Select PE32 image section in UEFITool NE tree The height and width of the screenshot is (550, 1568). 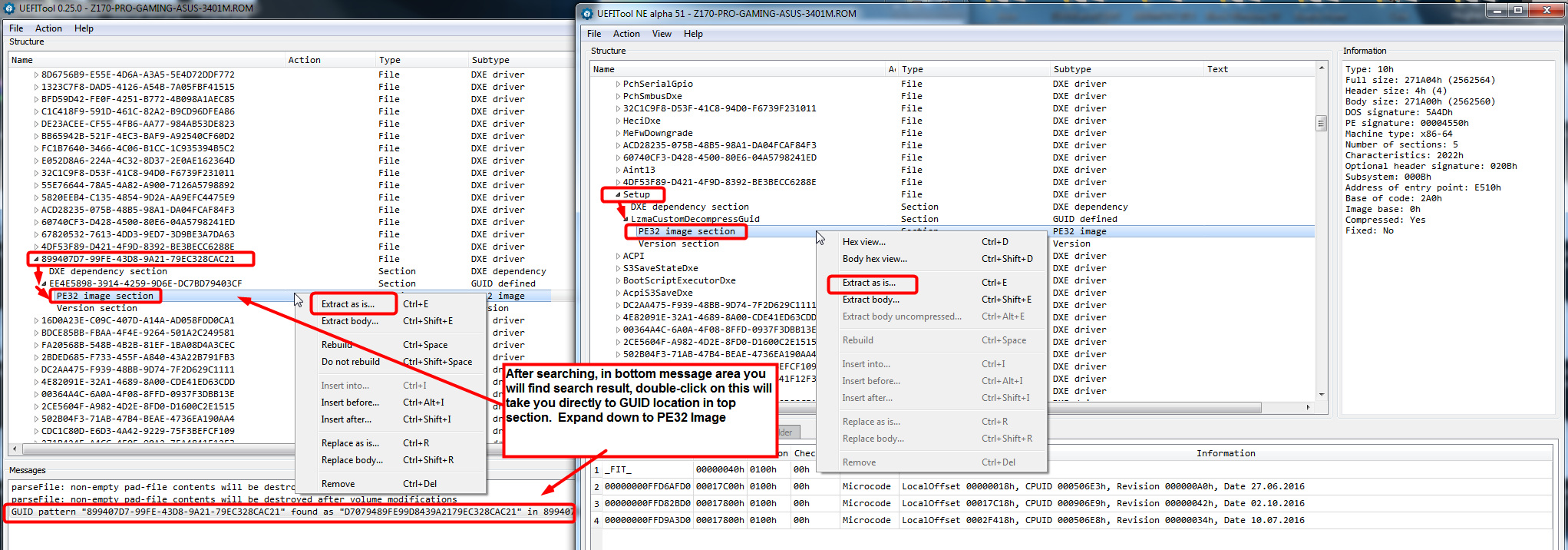pyautogui.click(x=686, y=231)
